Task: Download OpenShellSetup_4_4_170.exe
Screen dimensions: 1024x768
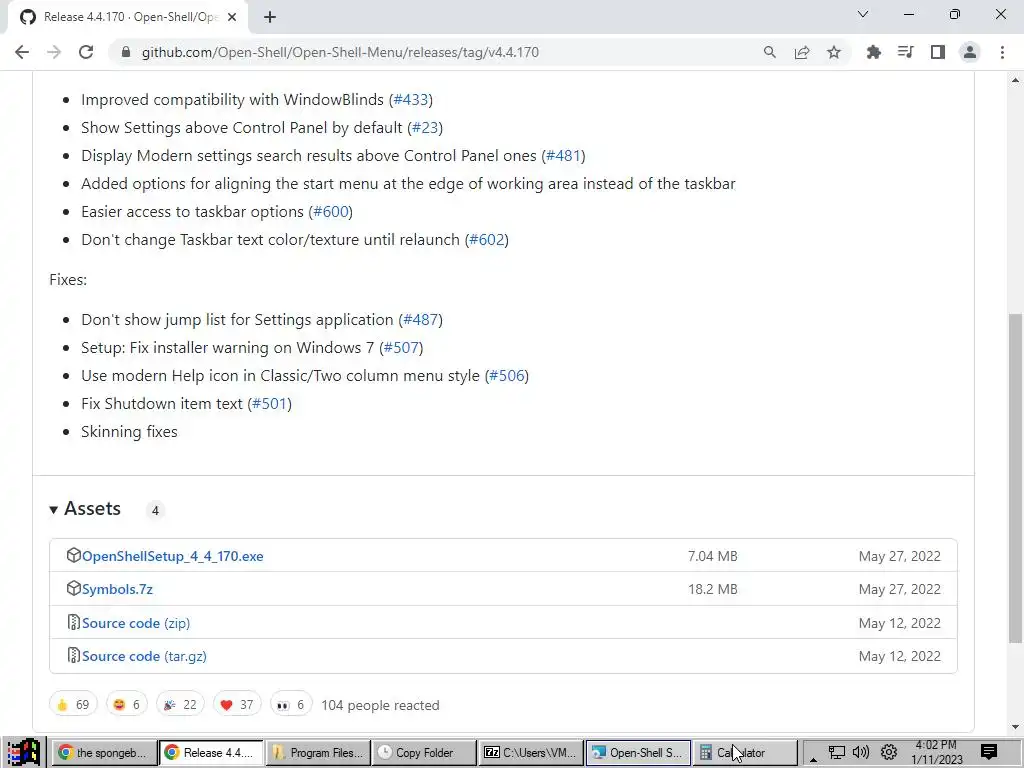Action: (x=172, y=556)
